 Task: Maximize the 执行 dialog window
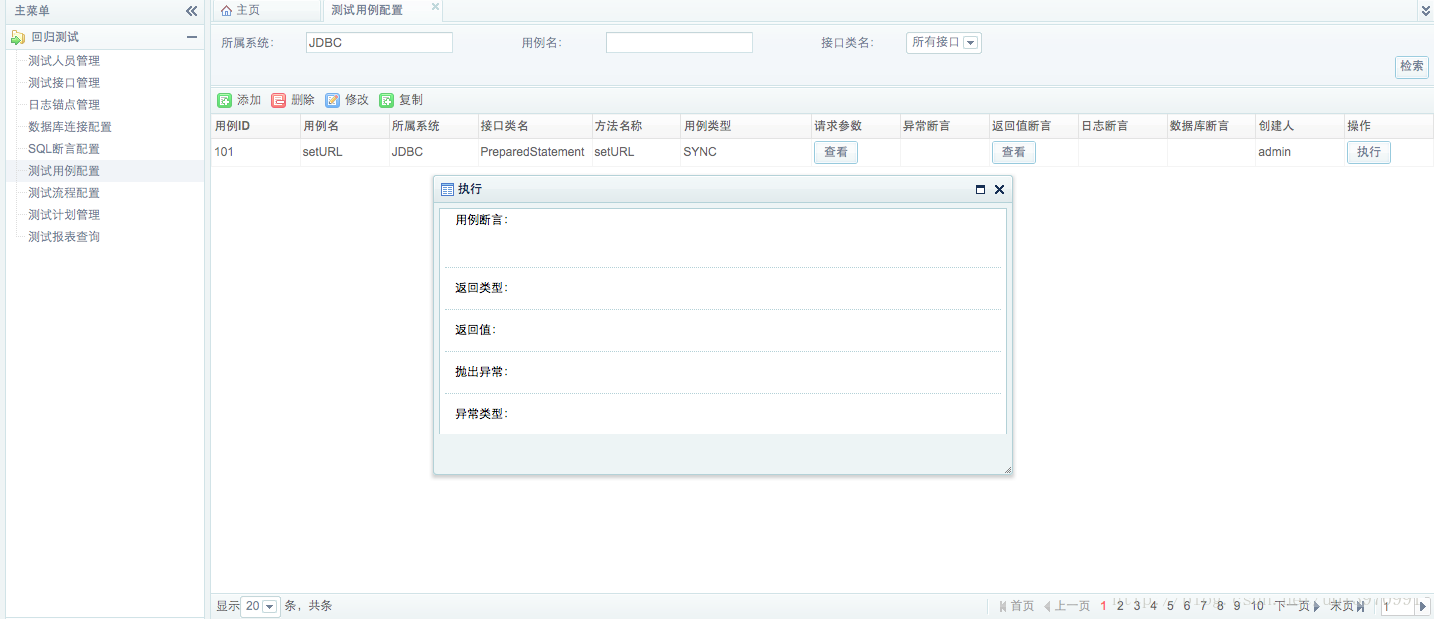[980, 189]
